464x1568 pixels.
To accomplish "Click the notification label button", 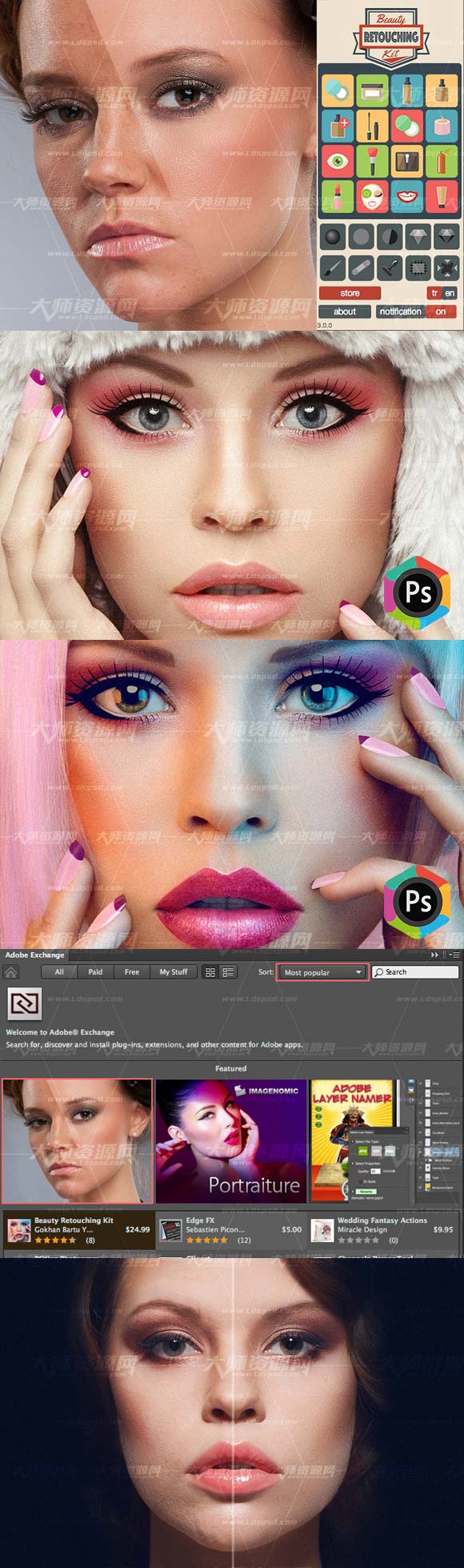I will 400,312.
